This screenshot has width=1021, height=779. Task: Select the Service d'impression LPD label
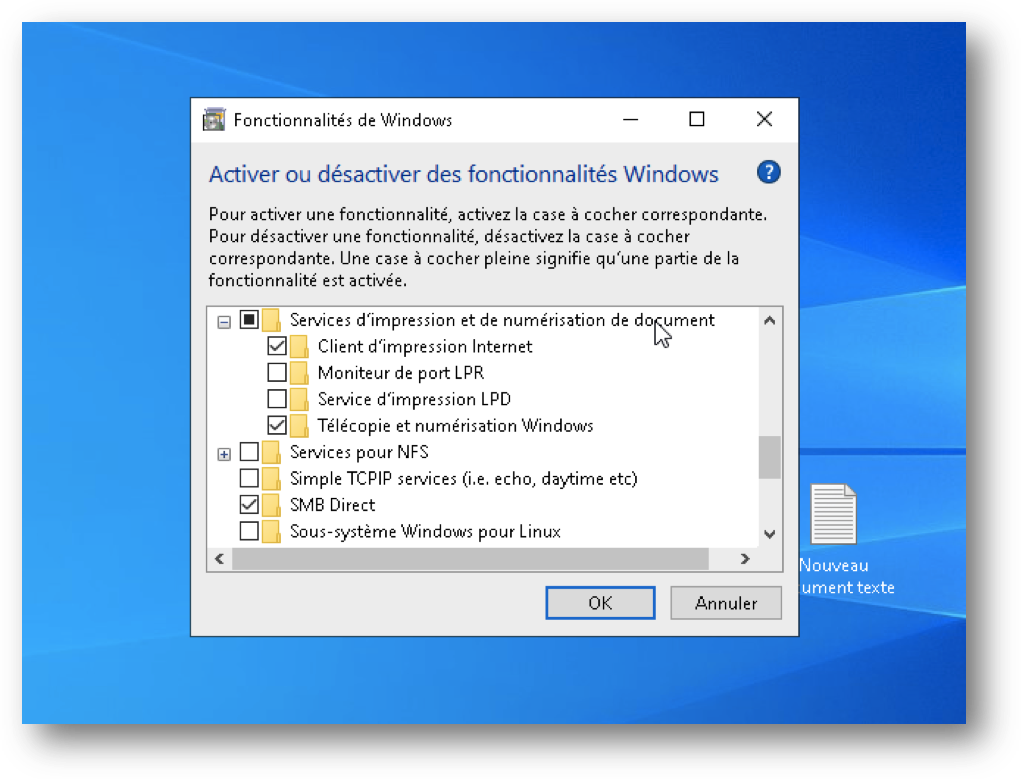point(414,399)
